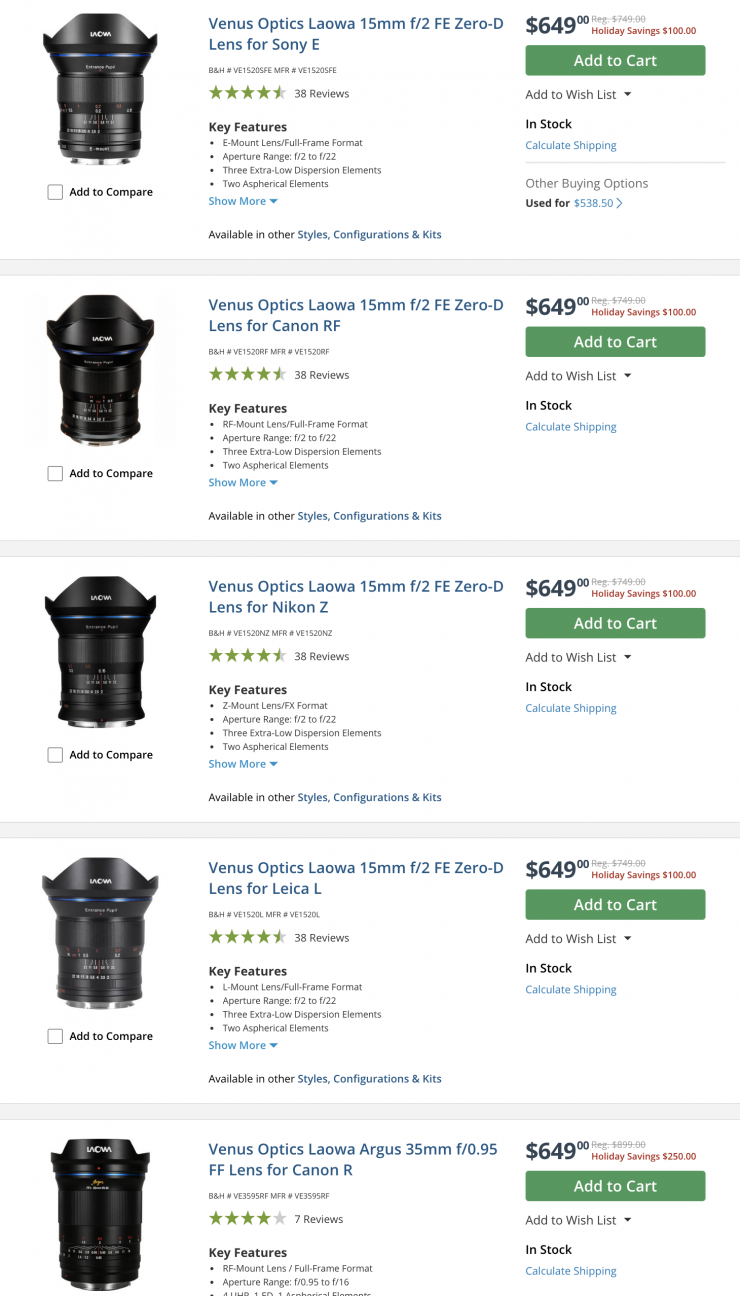Click the star rating of the Canon RF lens
740x1296 pixels.
[247, 375]
